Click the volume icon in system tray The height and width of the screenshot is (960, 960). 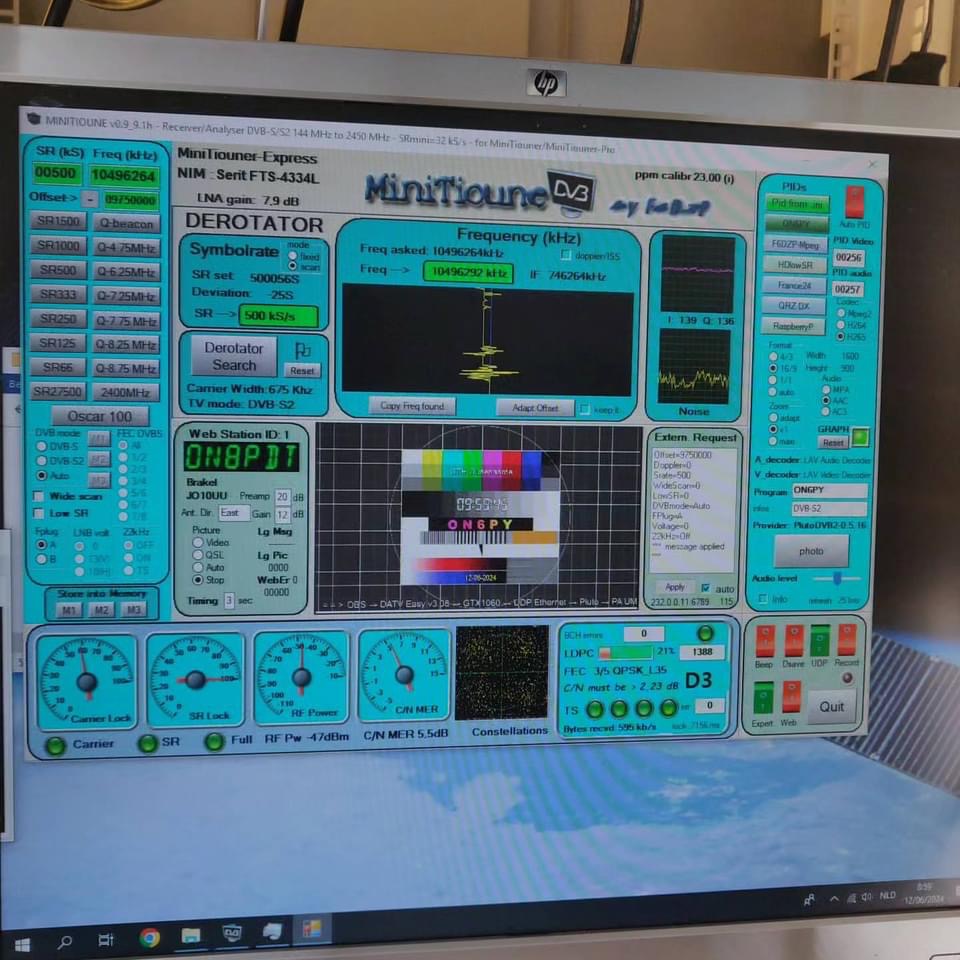point(866,897)
